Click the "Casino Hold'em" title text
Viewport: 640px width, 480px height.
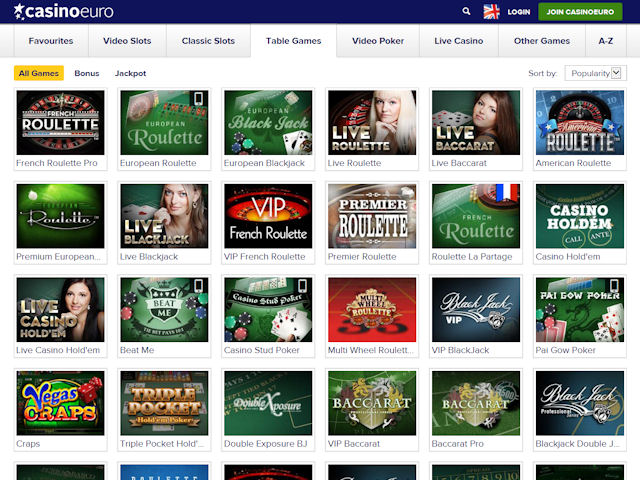tap(568, 257)
